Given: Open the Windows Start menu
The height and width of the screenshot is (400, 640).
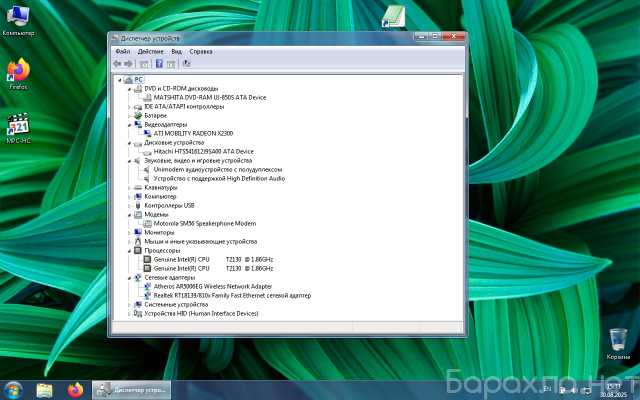Looking at the screenshot, I should [13, 390].
